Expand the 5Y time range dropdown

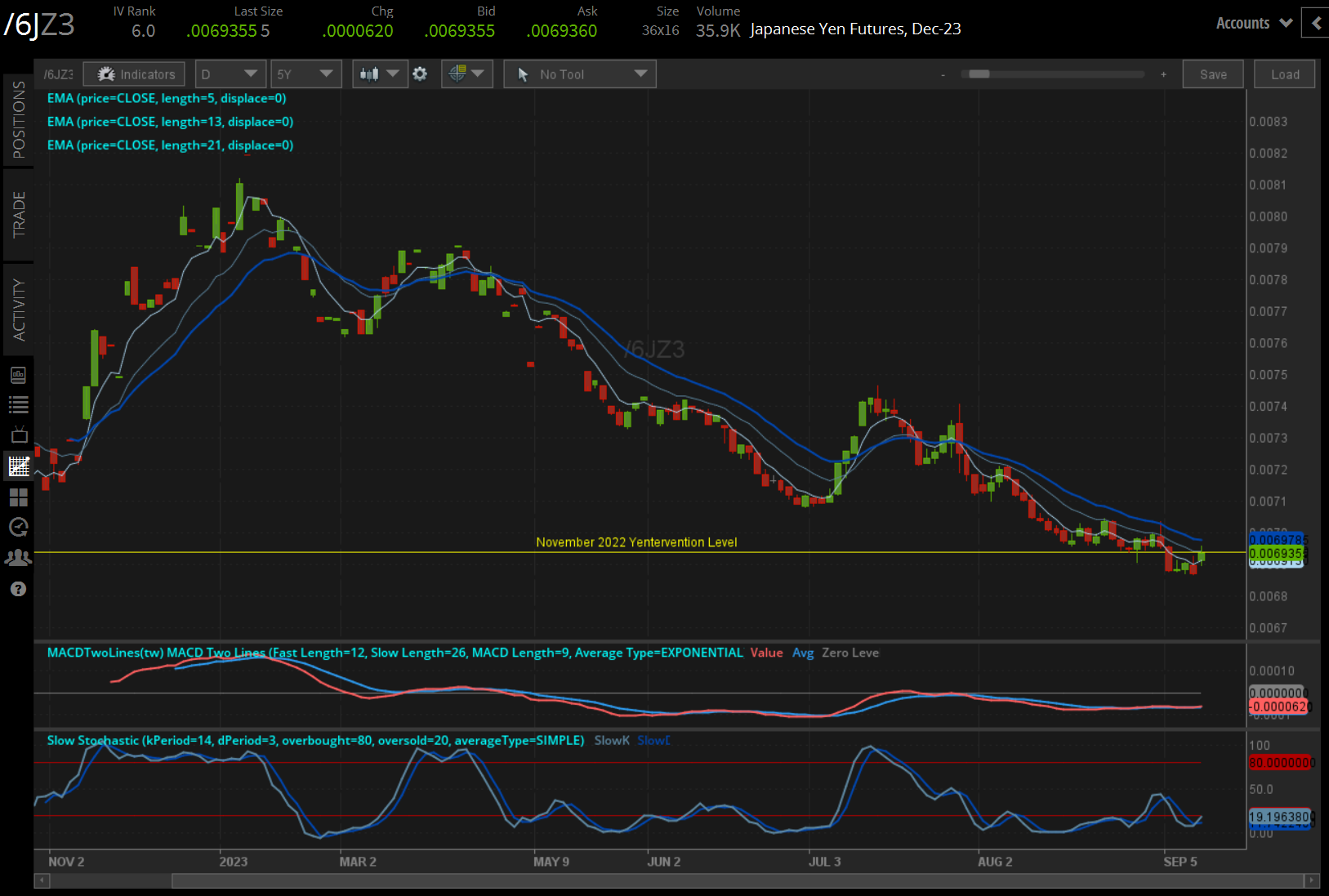coord(305,74)
